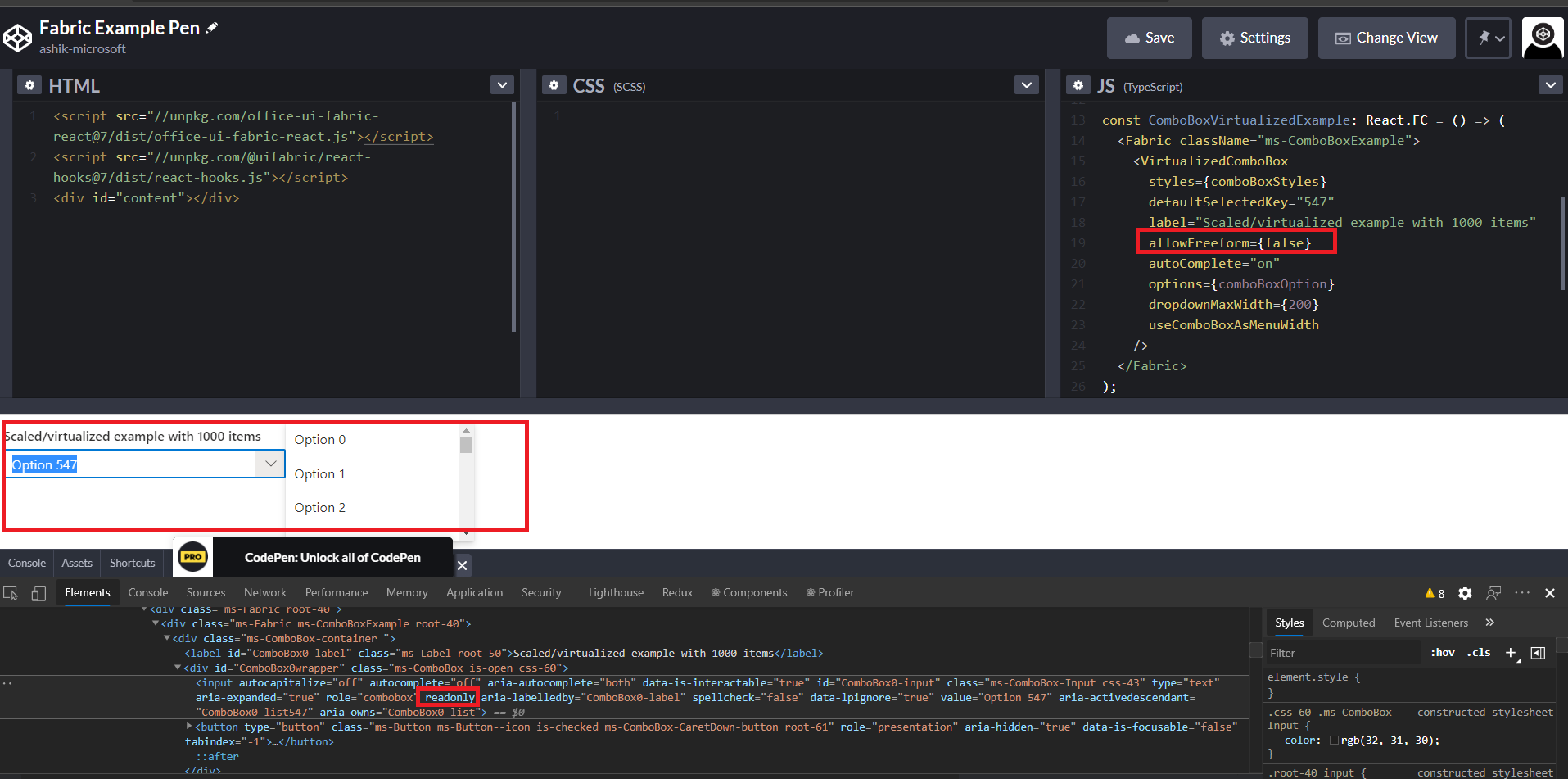The image size is (1568, 779).
Task: Open the rgb(32, 31, 30) color swatch
Action: (1335, 740)
